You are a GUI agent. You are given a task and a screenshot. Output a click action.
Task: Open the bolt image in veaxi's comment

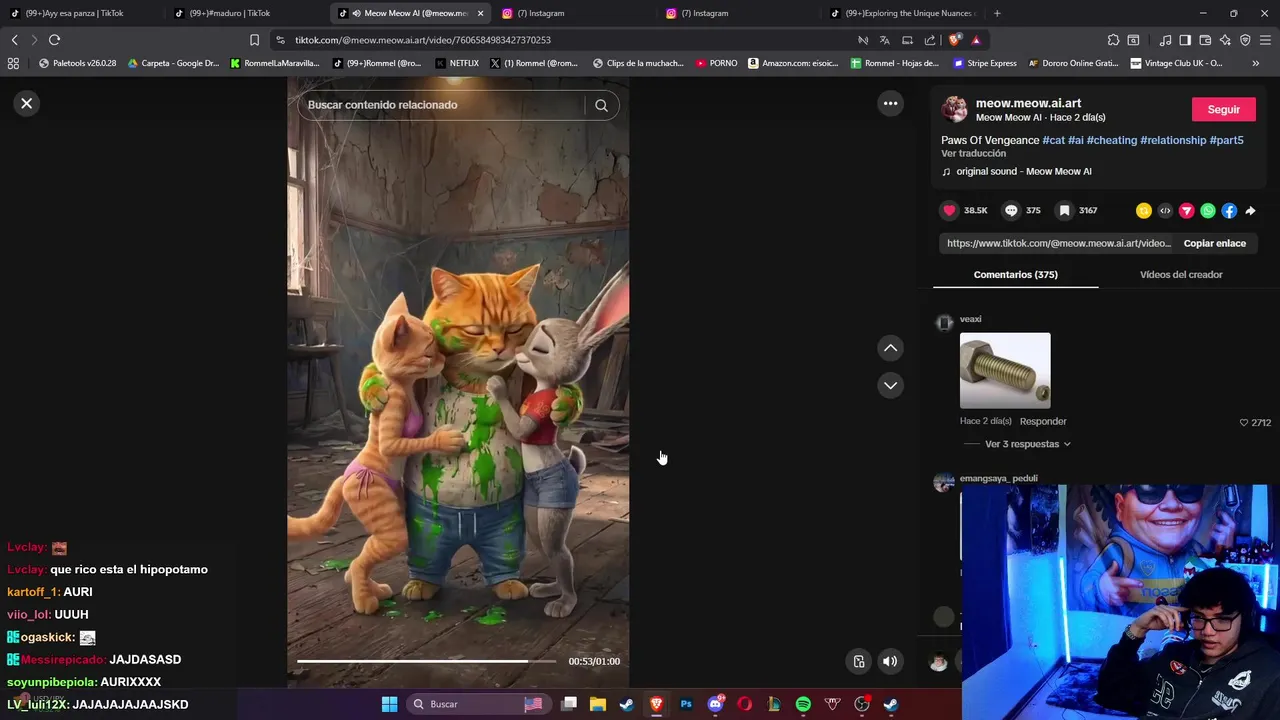coord(1005,371)
